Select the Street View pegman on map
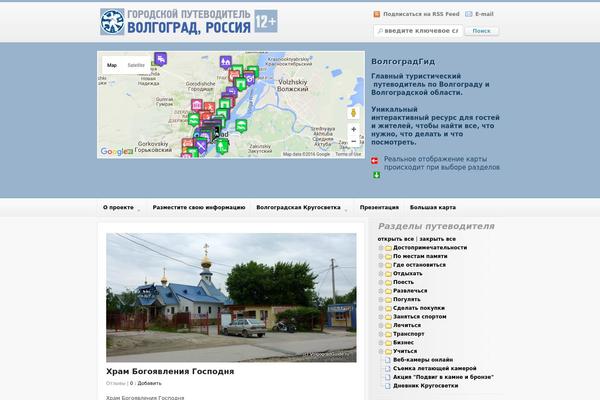 (x=354, y=113)
